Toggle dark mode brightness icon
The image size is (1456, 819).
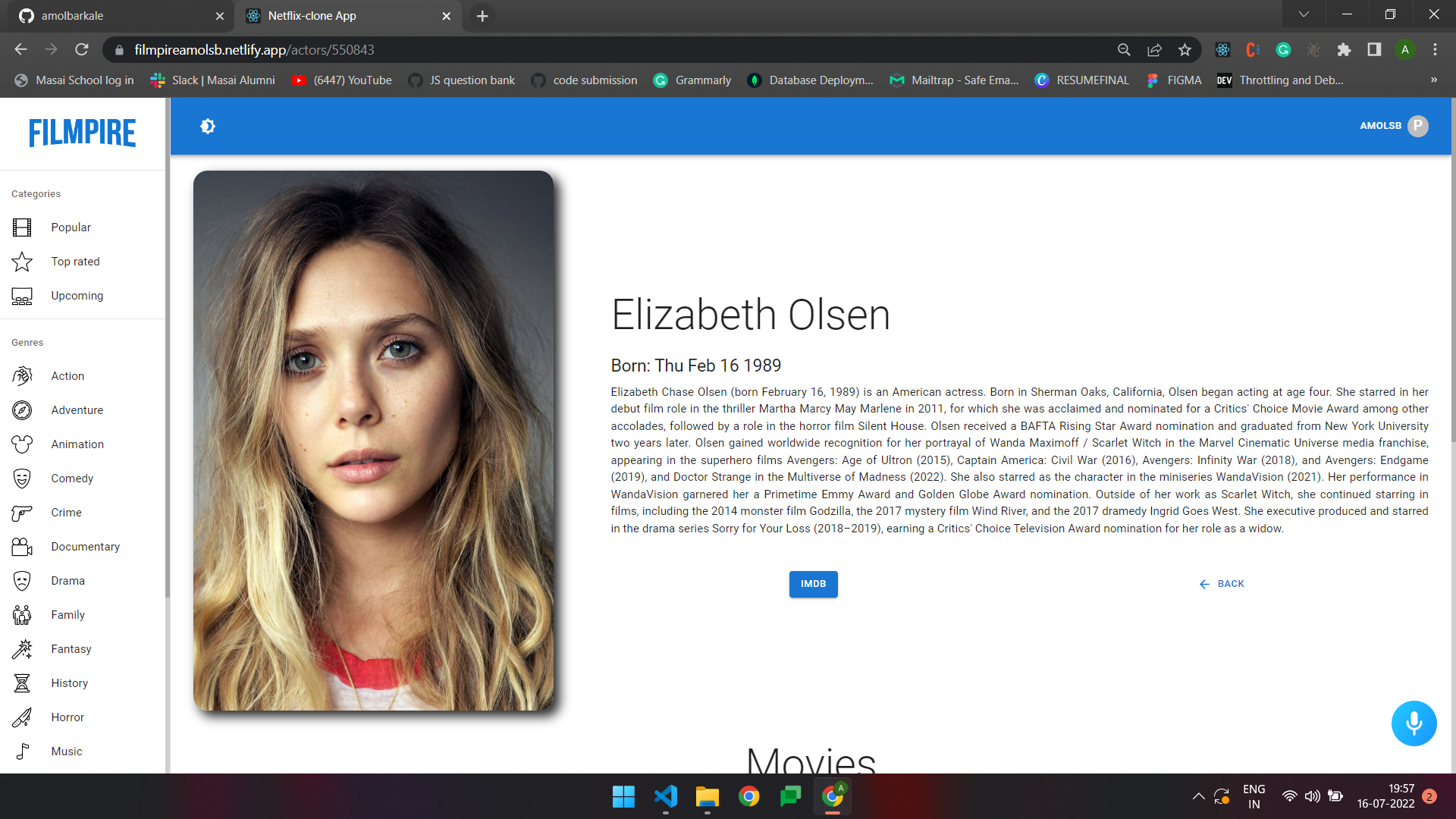[x=208, y=127]
